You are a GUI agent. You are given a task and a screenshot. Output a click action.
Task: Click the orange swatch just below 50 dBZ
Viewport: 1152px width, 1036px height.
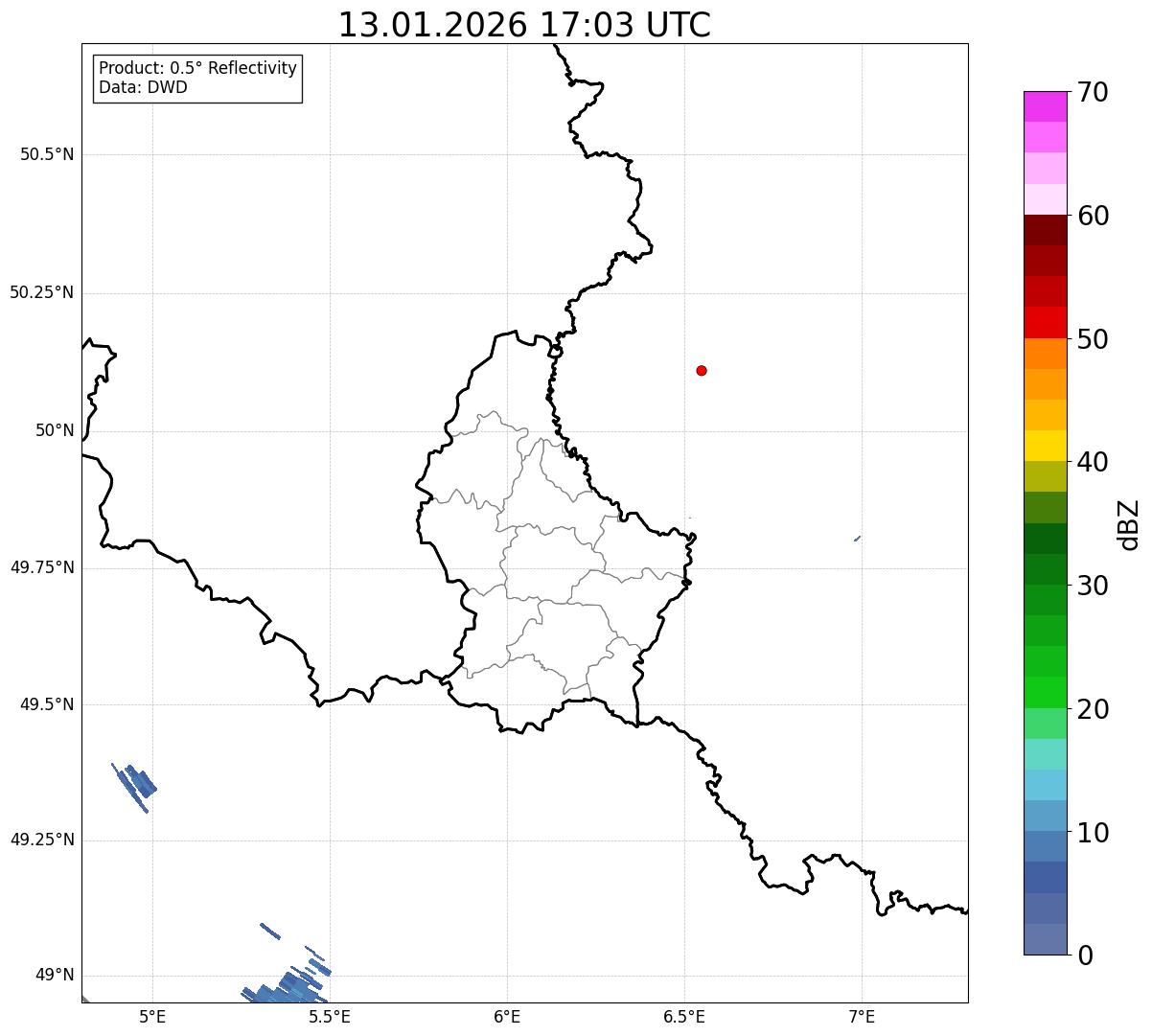pyautogui.click(x=1045, y=354)
